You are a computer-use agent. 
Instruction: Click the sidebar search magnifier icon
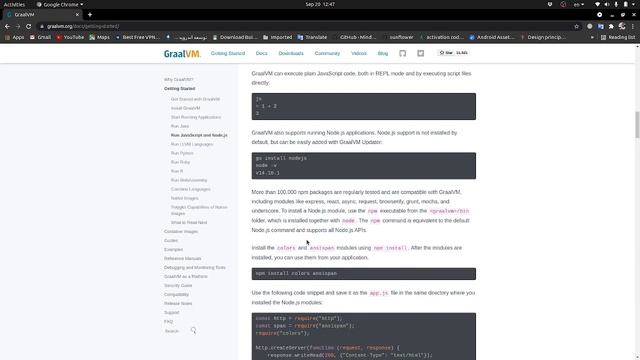click(x=193, y=330)
